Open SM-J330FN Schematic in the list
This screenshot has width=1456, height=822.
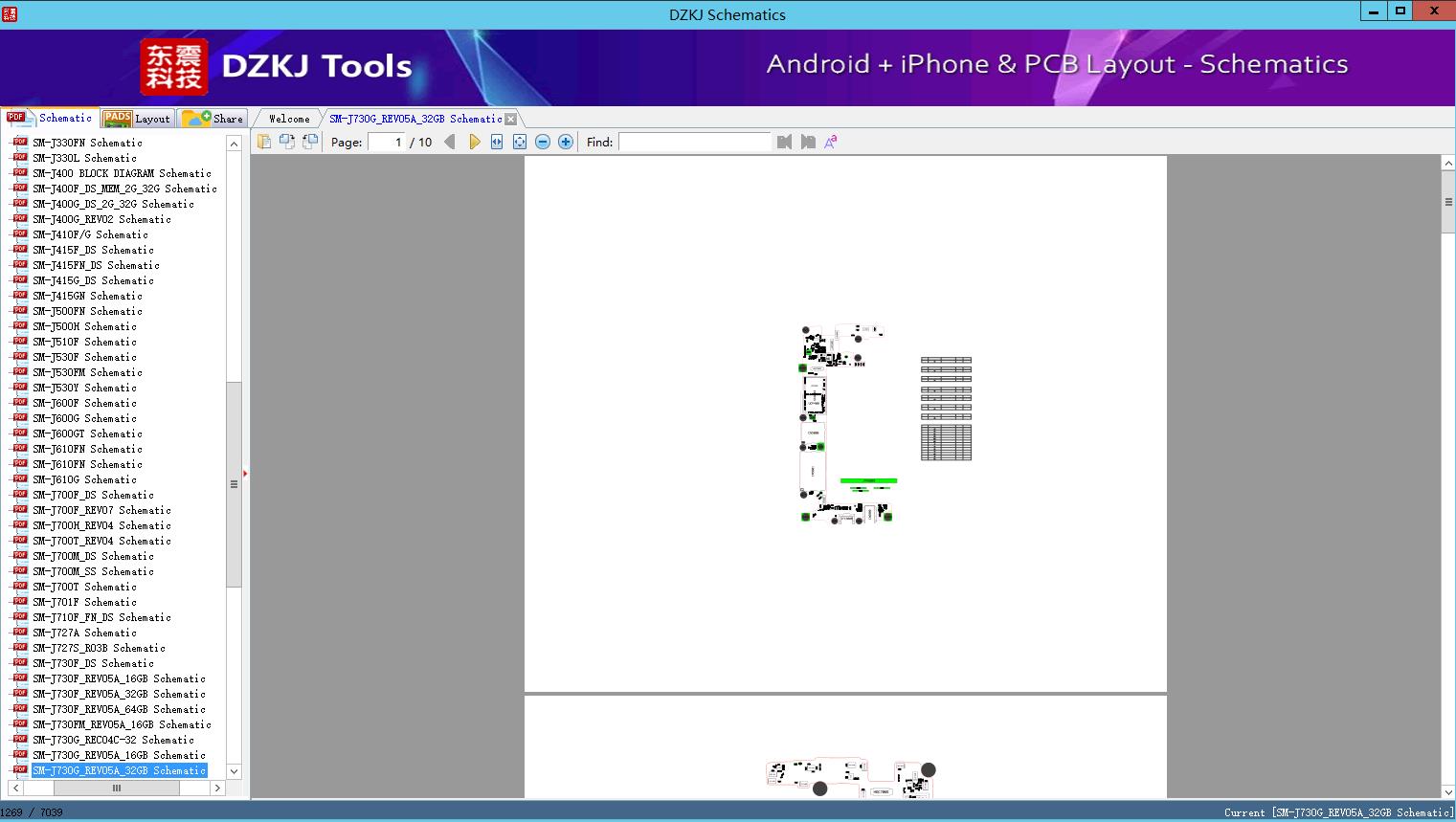click(87, 143)
